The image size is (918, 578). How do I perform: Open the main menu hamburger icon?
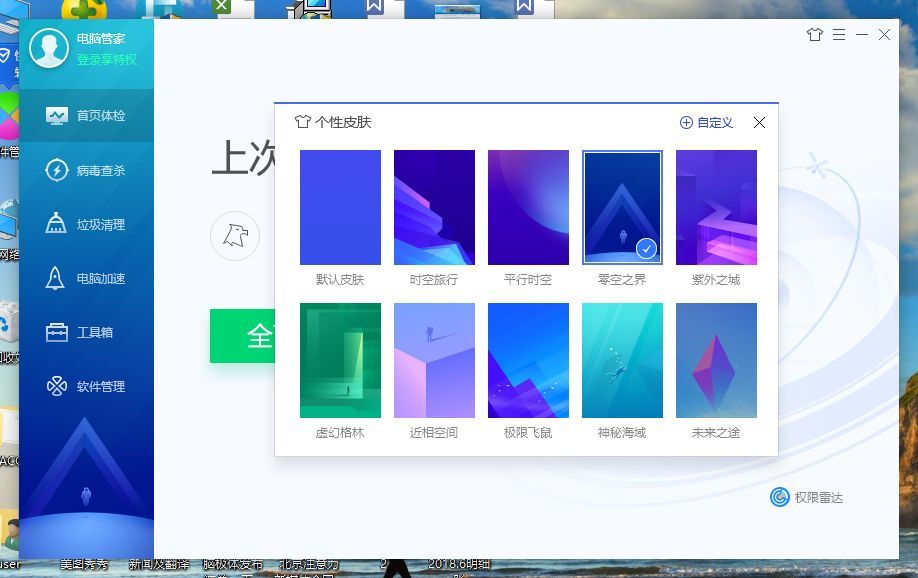pyautogui.click(x=839, y=35)
